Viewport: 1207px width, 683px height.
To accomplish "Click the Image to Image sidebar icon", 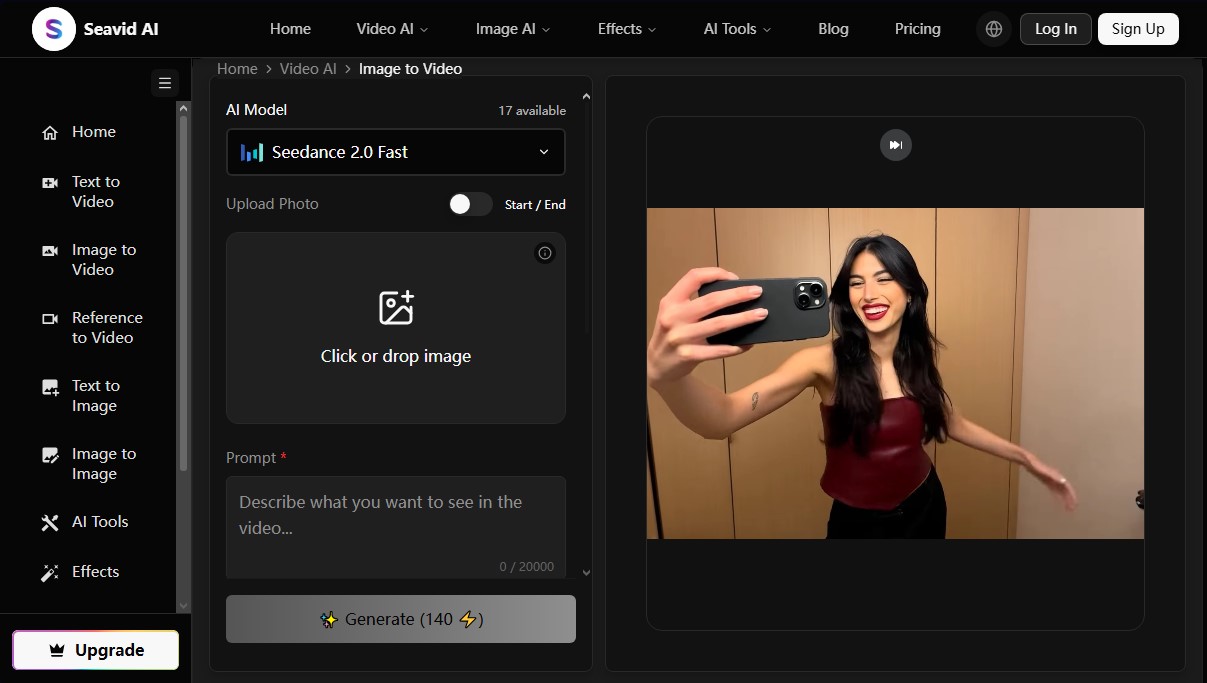I will (x=50, y=455).
